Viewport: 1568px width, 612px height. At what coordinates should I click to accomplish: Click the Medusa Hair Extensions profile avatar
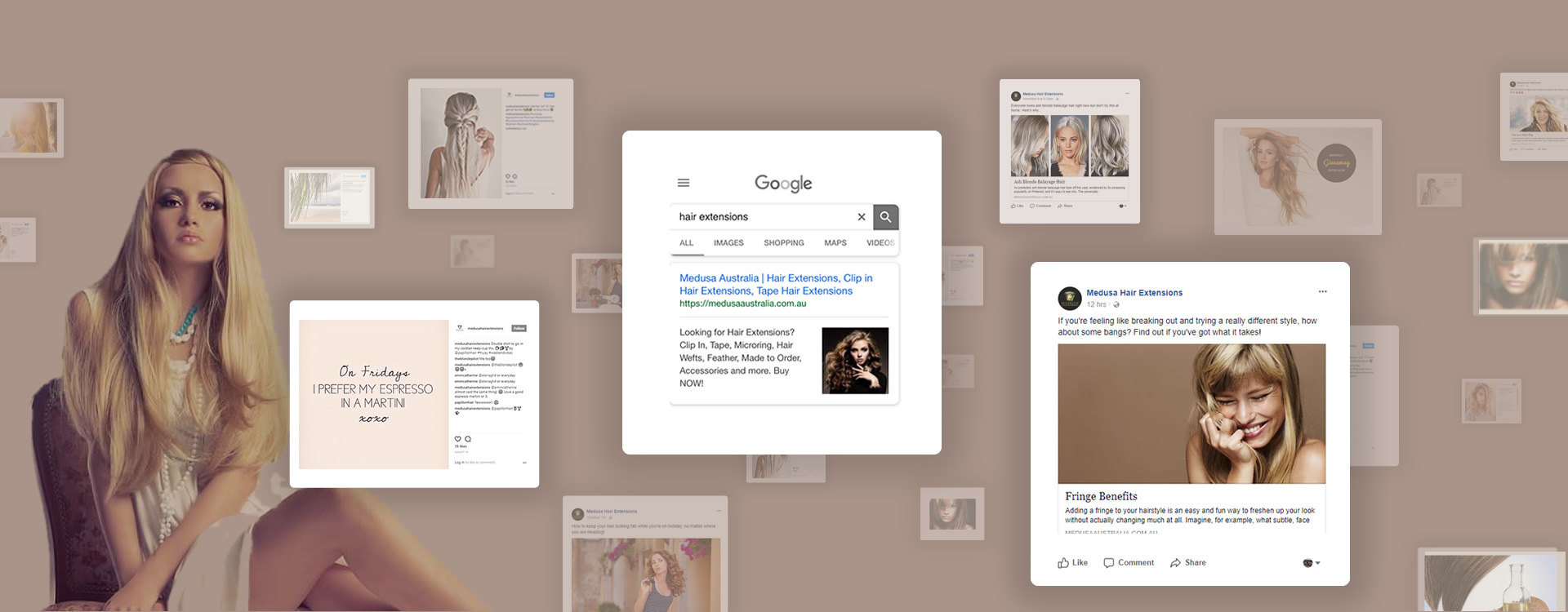tap(1070, 298)
